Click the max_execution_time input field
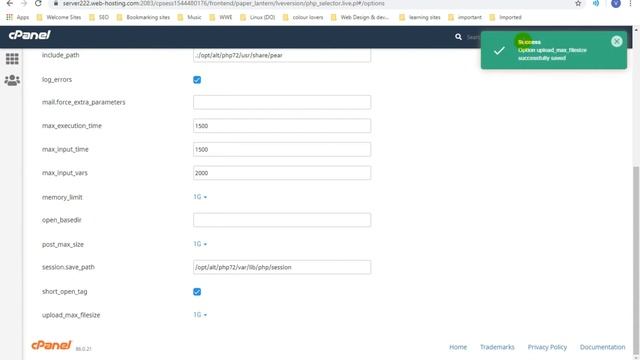This screenshot has height=360, width=640. pos(282,126)
